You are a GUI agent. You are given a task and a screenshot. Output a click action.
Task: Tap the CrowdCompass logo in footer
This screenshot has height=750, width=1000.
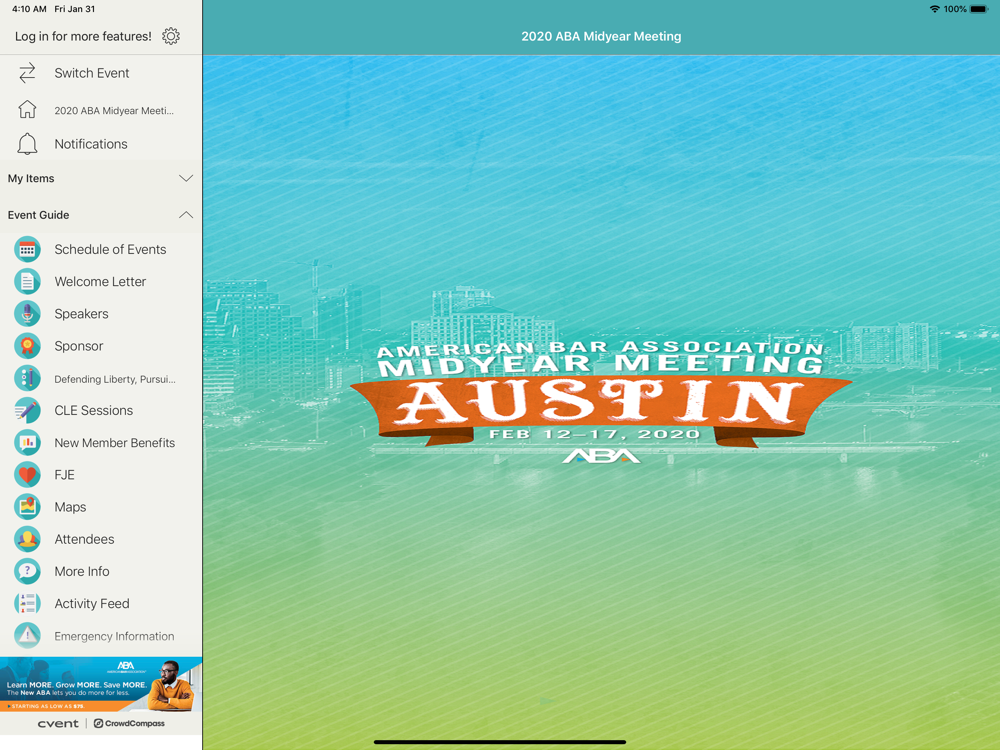coord(129,723)
